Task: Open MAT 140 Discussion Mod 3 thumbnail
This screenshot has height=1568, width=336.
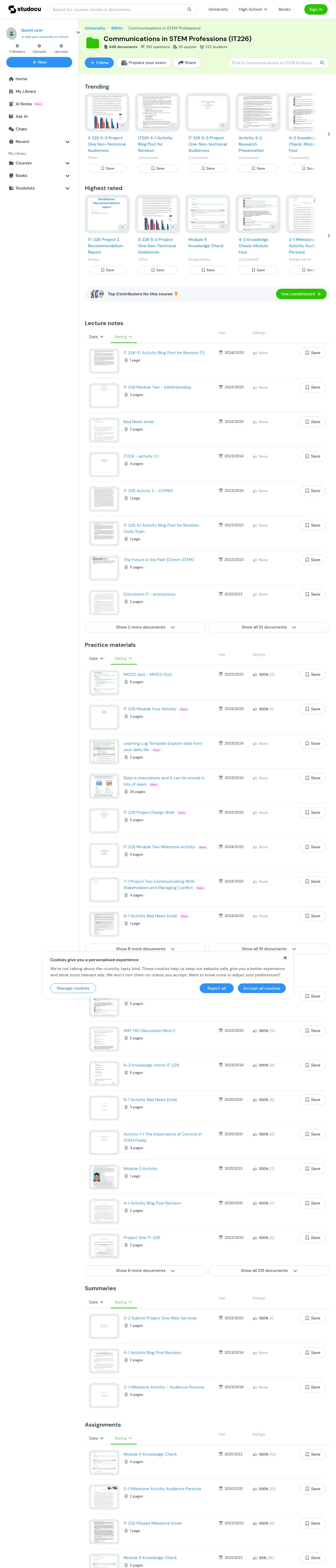Action: (x=104, y=1039)
